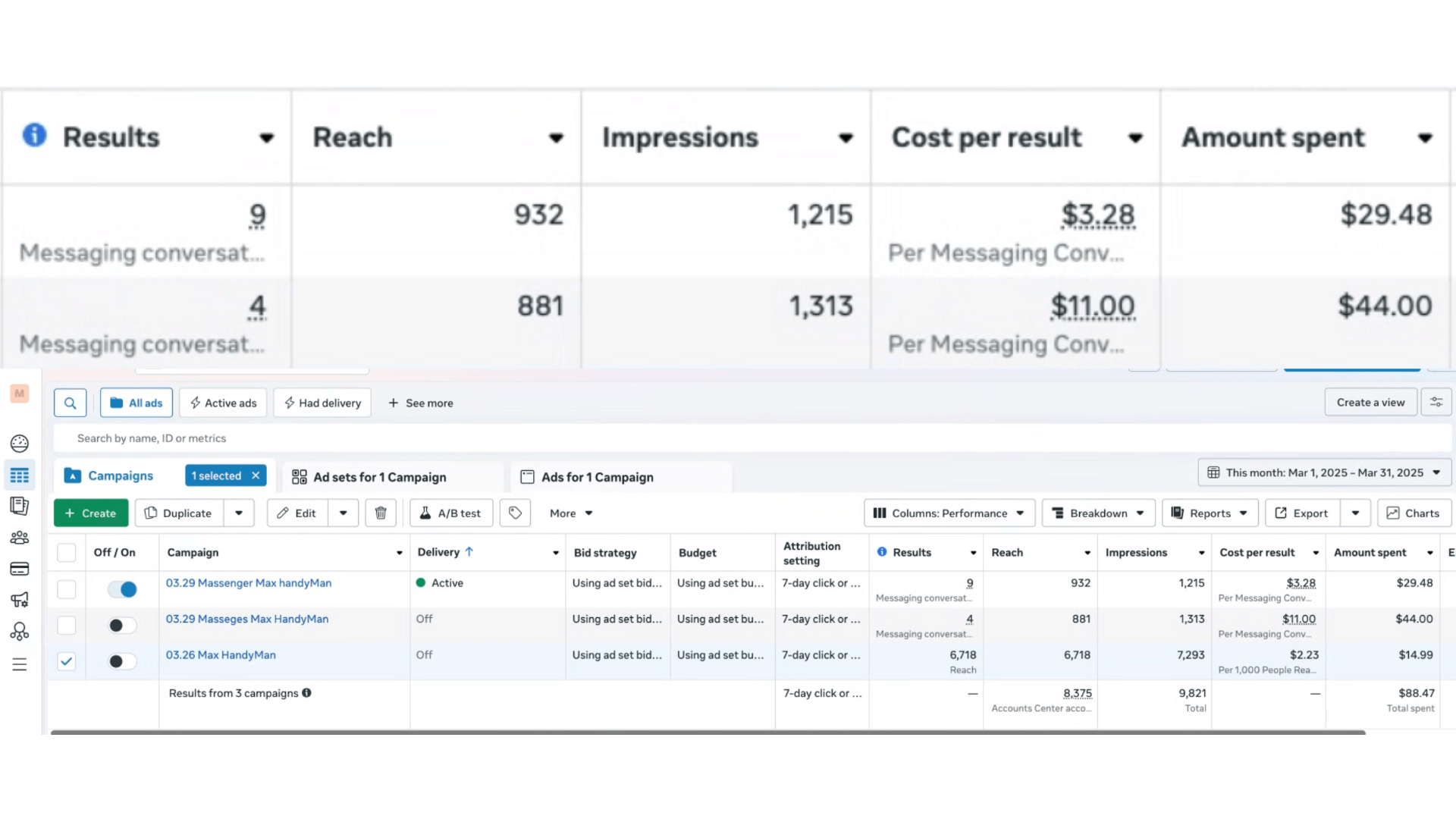Open the view settings sliders icon
Viewport: 1456px width, 819px height.
[x=1436, y=403]
